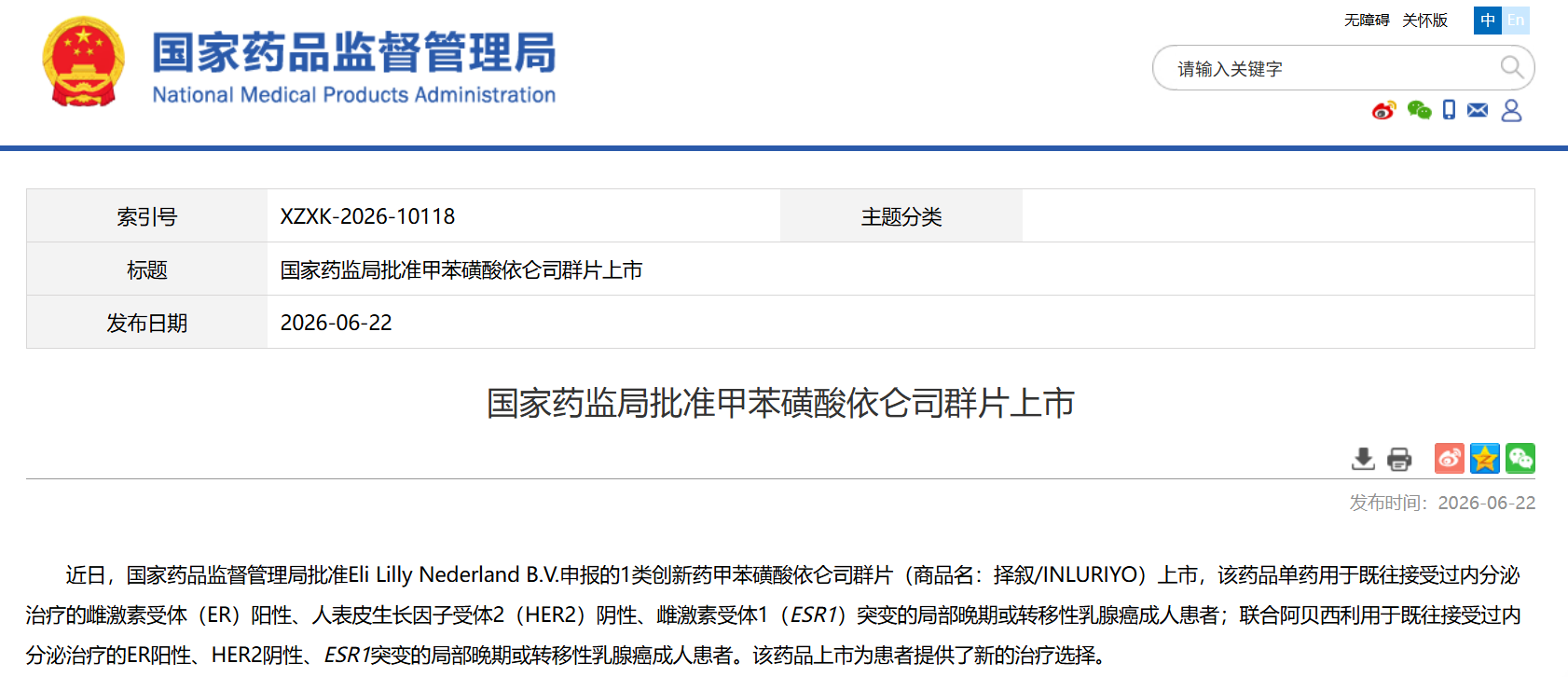This screenshot has height=677, width=1568.
Task: Click the 主题分类 label cell
Action: 901,216
